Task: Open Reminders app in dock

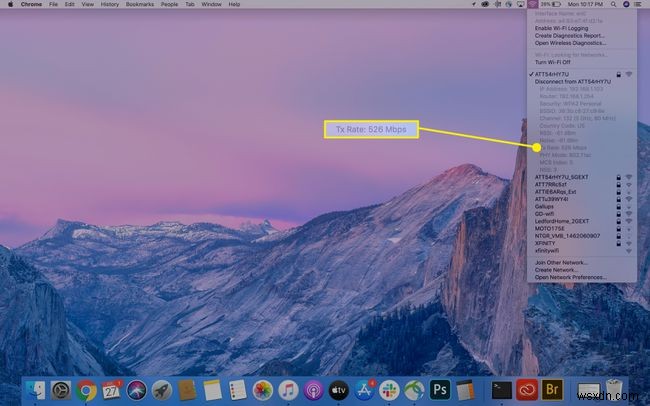Action: tap(238, 390)
